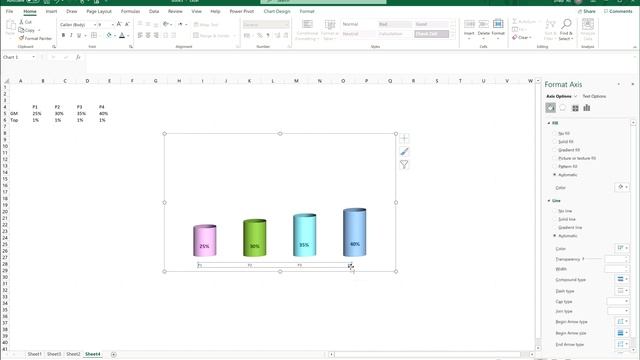Screen dimensions: 640x360
Task: Click the Transparency slider
Action: [593, 259]
